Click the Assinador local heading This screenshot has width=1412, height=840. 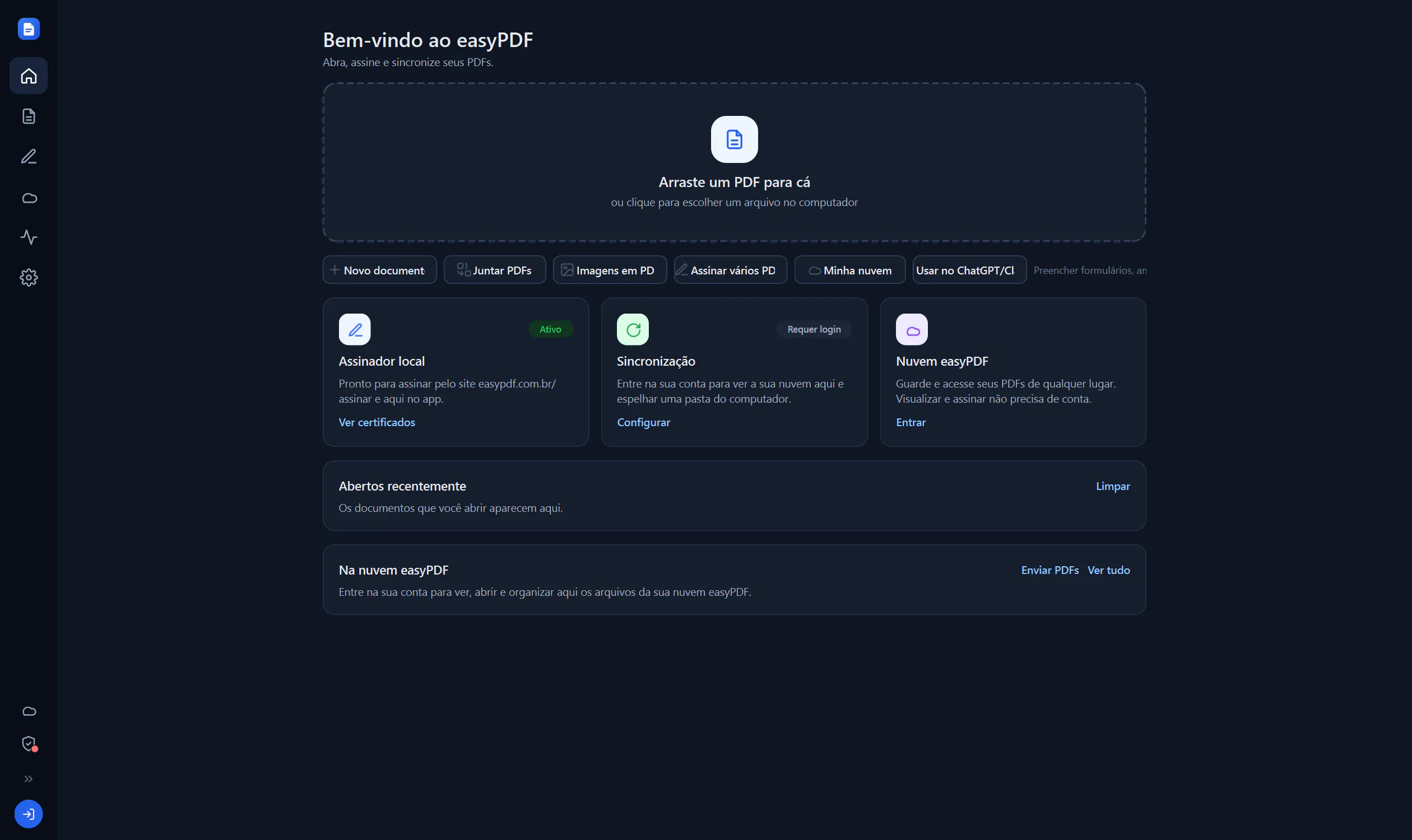(x=381, y=361)
